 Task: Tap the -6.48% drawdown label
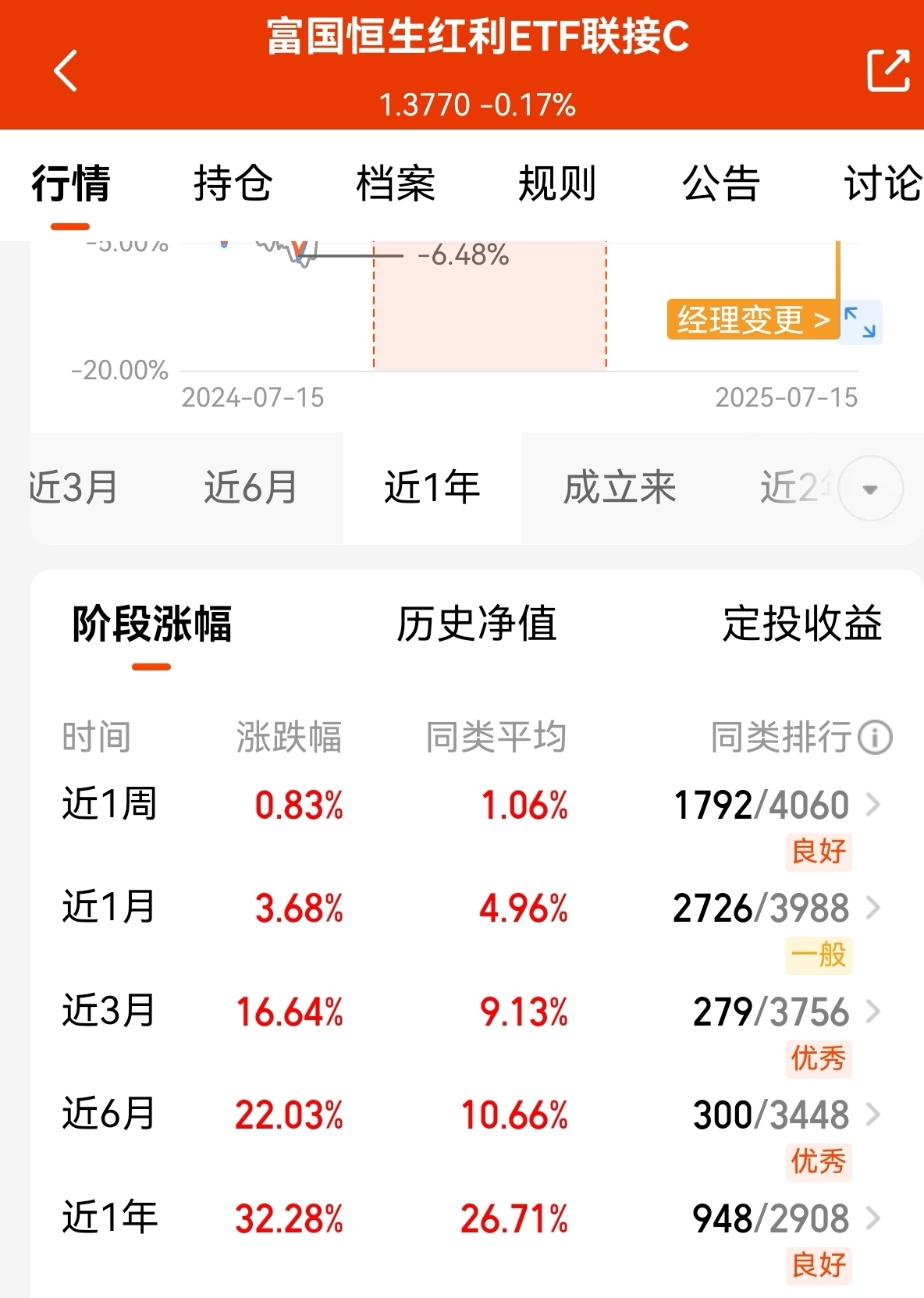click(464, 255)
